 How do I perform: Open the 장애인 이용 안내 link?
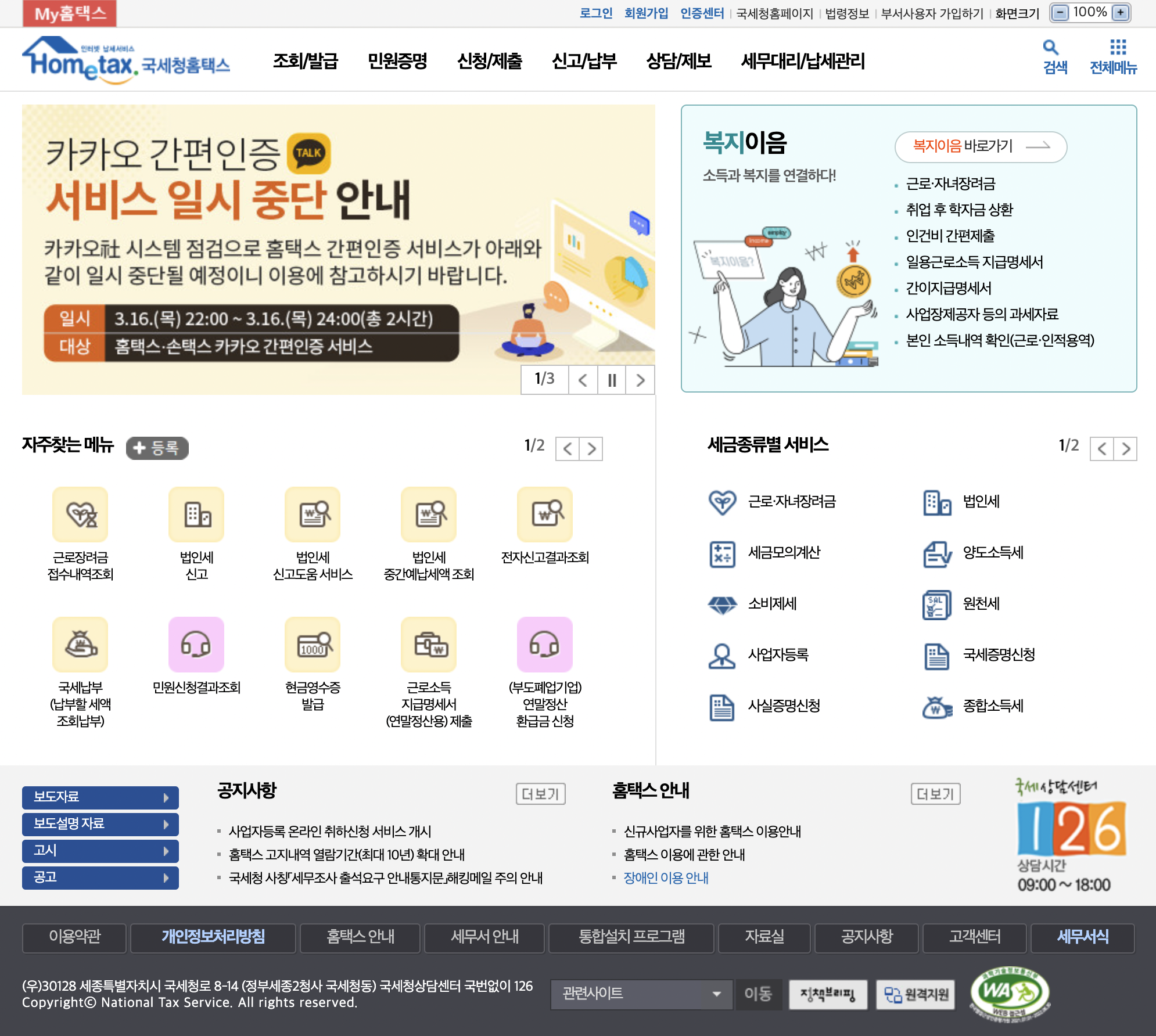coord(666,878)
